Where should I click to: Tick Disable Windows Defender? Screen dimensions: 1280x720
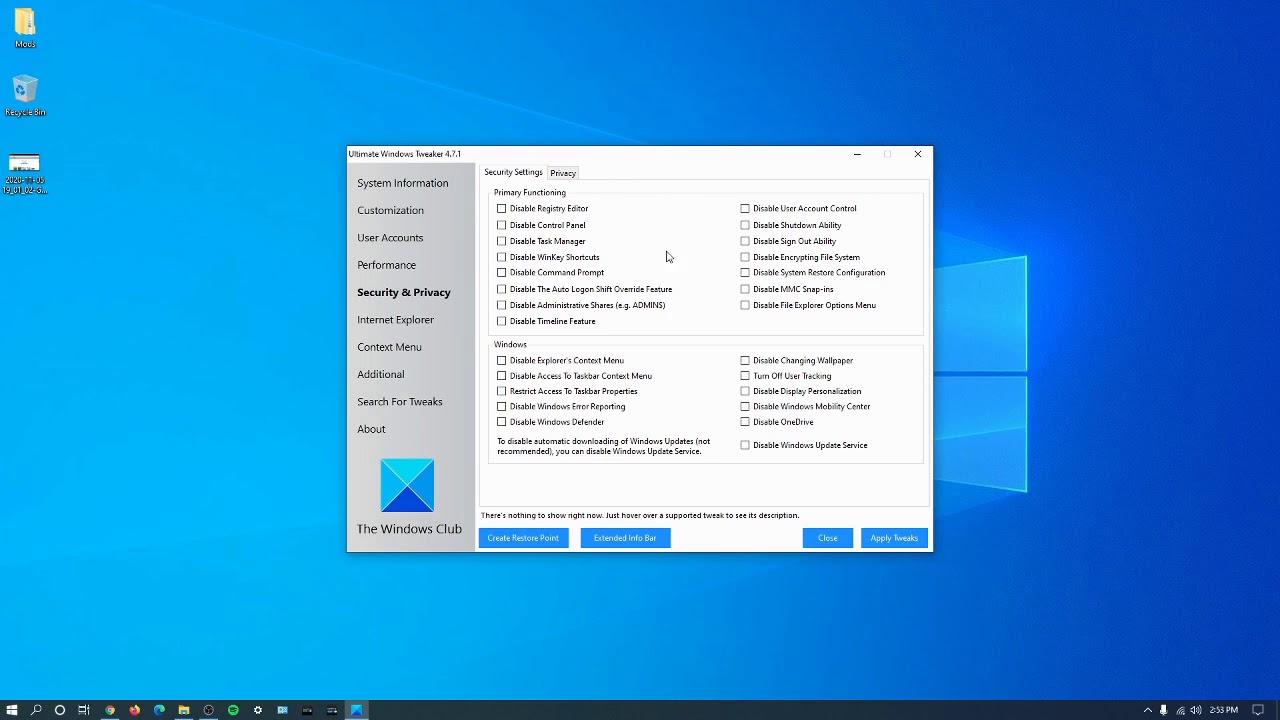(x=502, y=422)
